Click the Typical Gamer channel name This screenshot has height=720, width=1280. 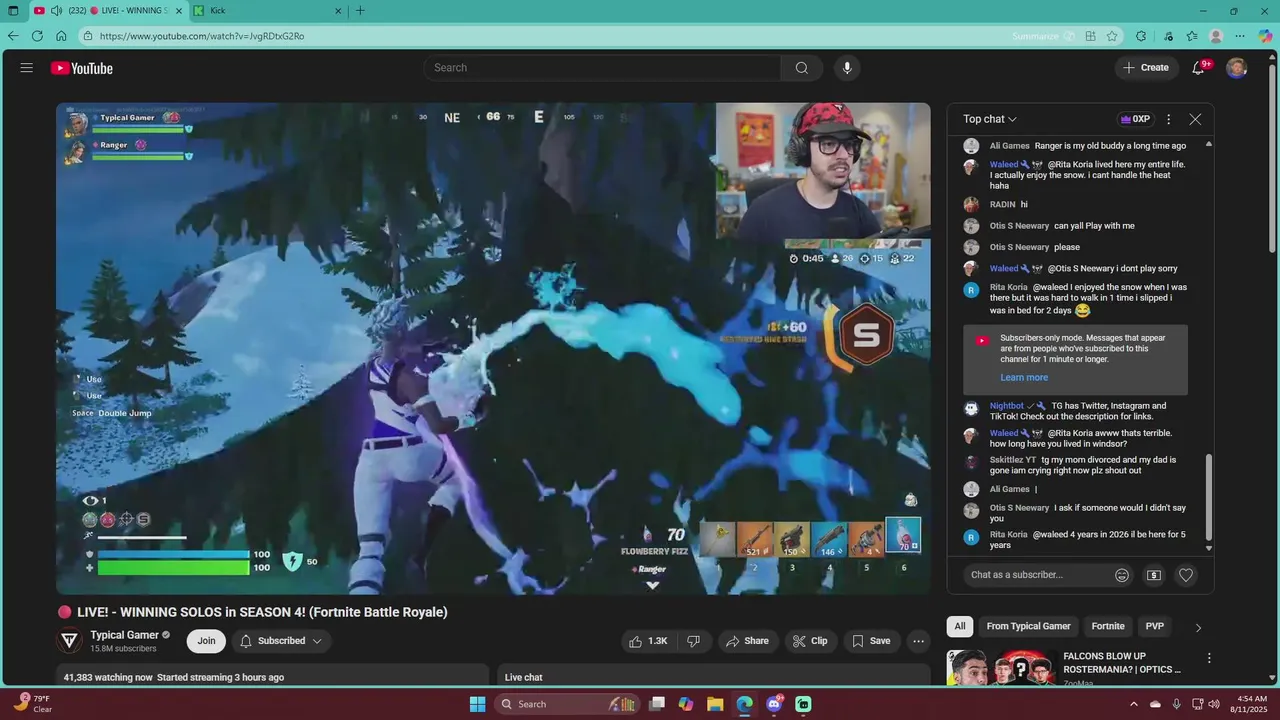(125, 635)
